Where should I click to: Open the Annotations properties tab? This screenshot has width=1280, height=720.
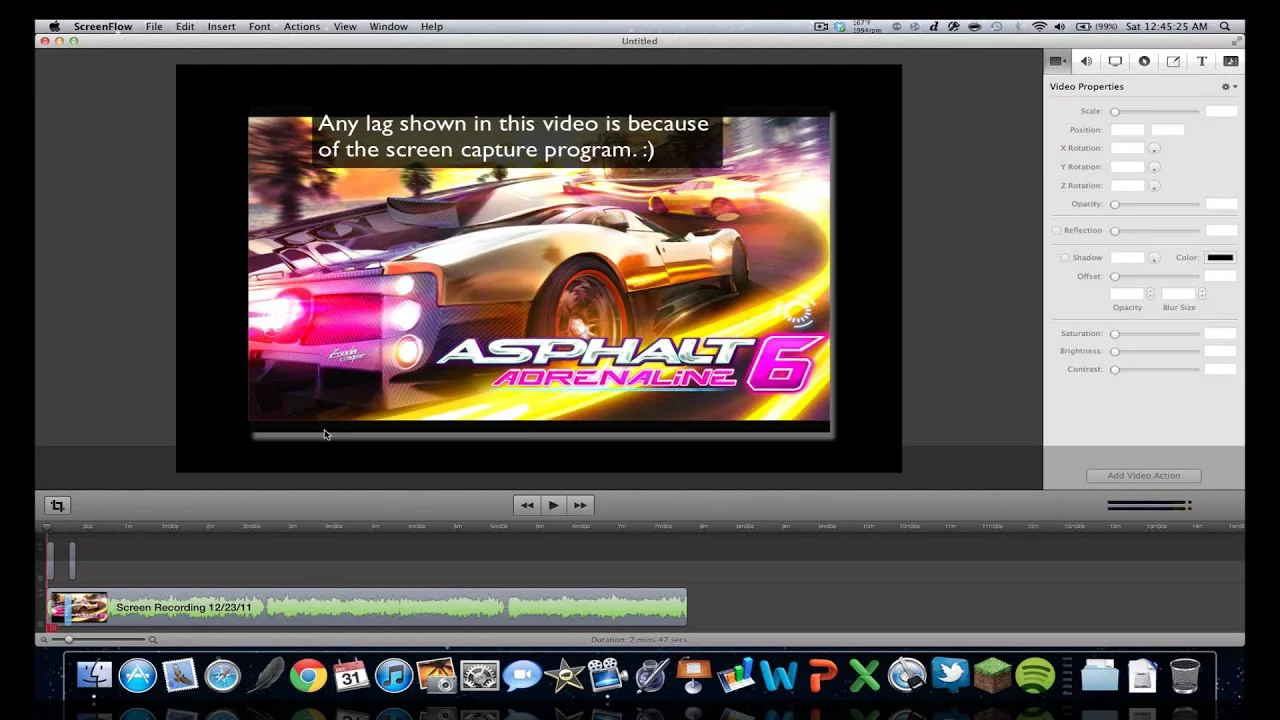1173,61
